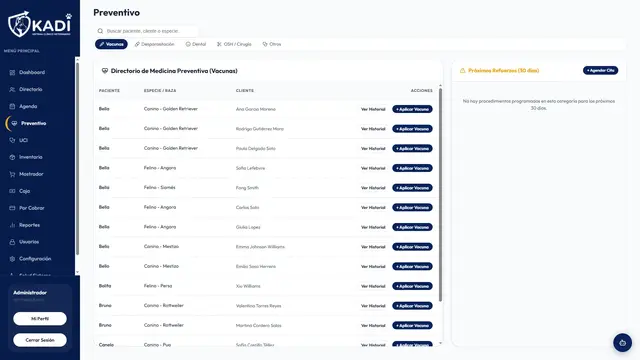Open Directorio via its people icon

point(12,89)
